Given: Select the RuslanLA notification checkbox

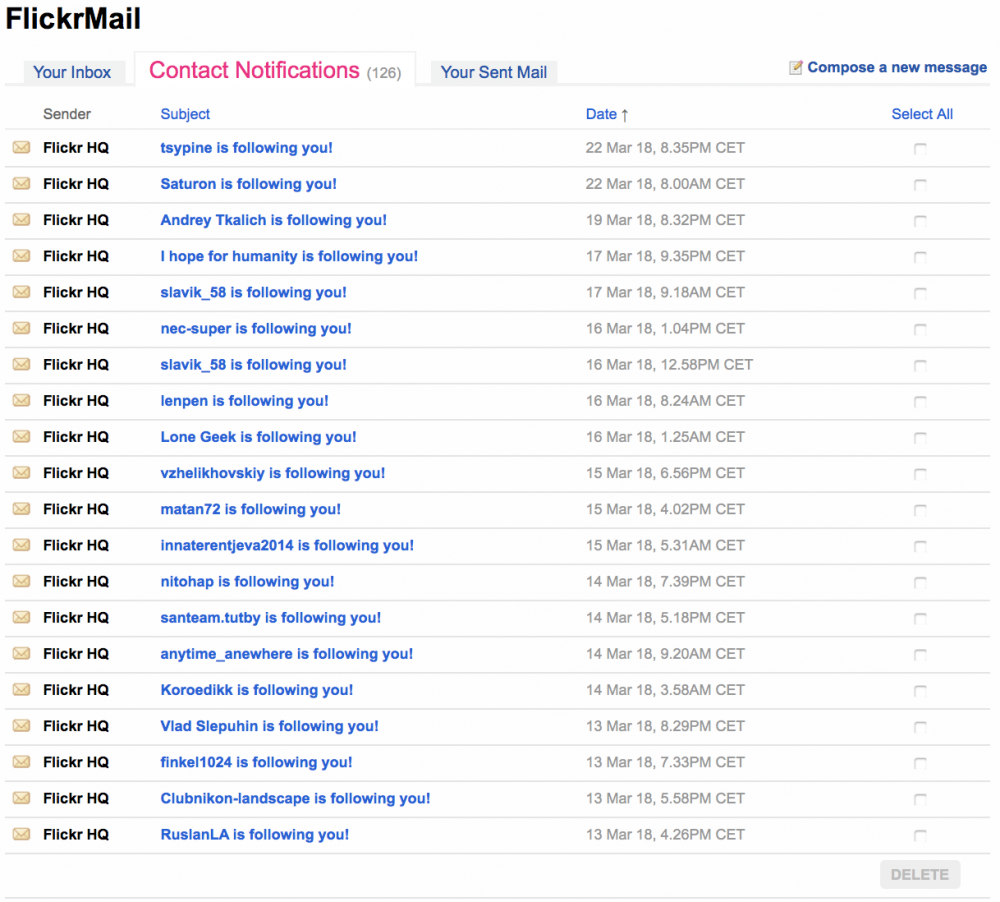Looking at the screenshot, I should (x=920, y=835).
